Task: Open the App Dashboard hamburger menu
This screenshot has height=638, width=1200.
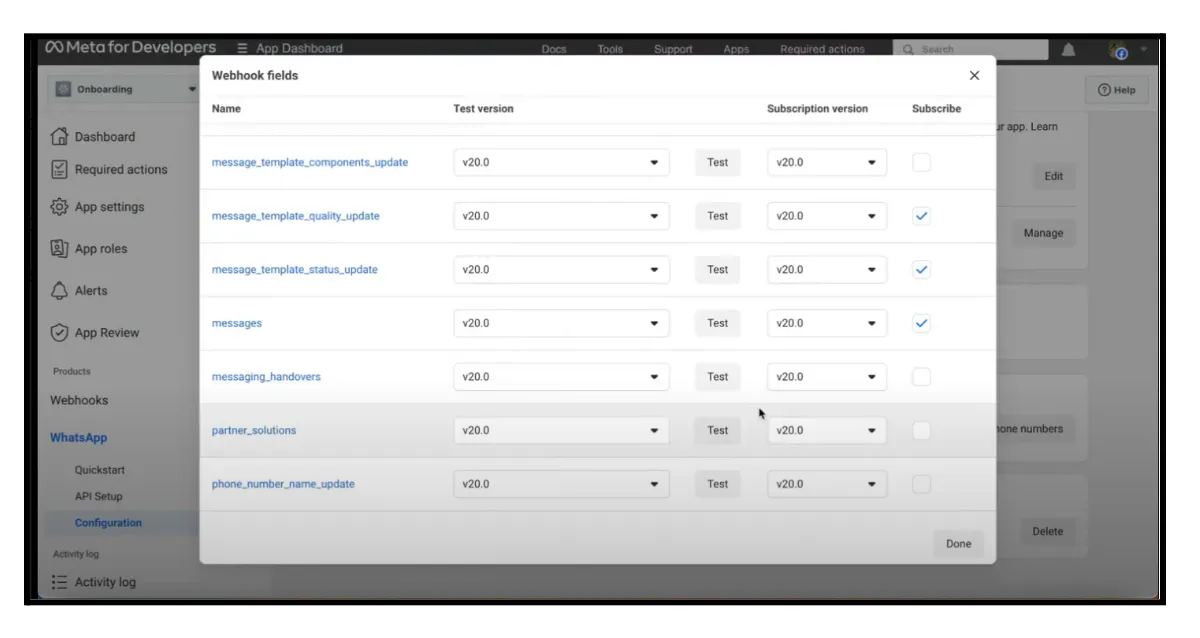Action: [243, 48]
